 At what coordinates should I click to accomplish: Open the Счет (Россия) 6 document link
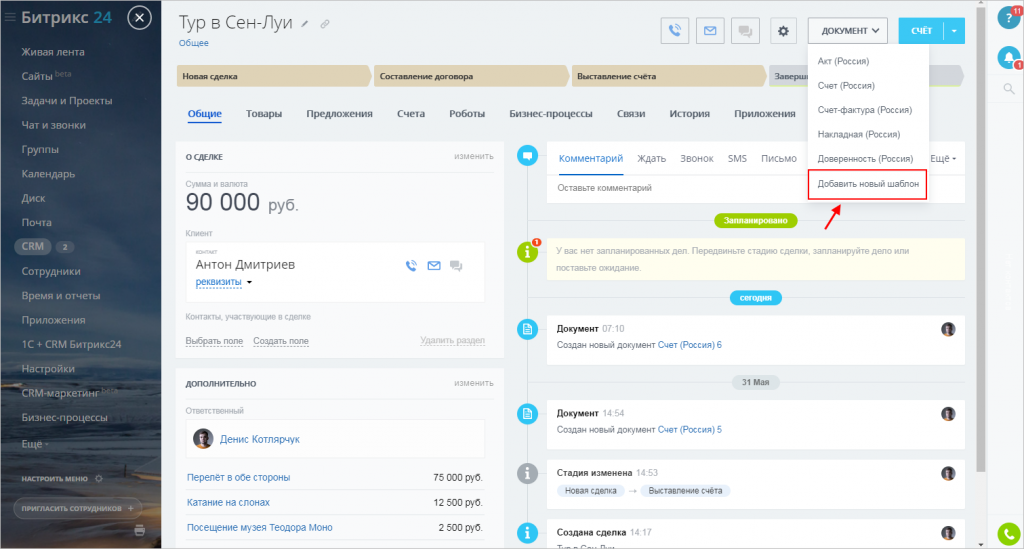(690, 345)
